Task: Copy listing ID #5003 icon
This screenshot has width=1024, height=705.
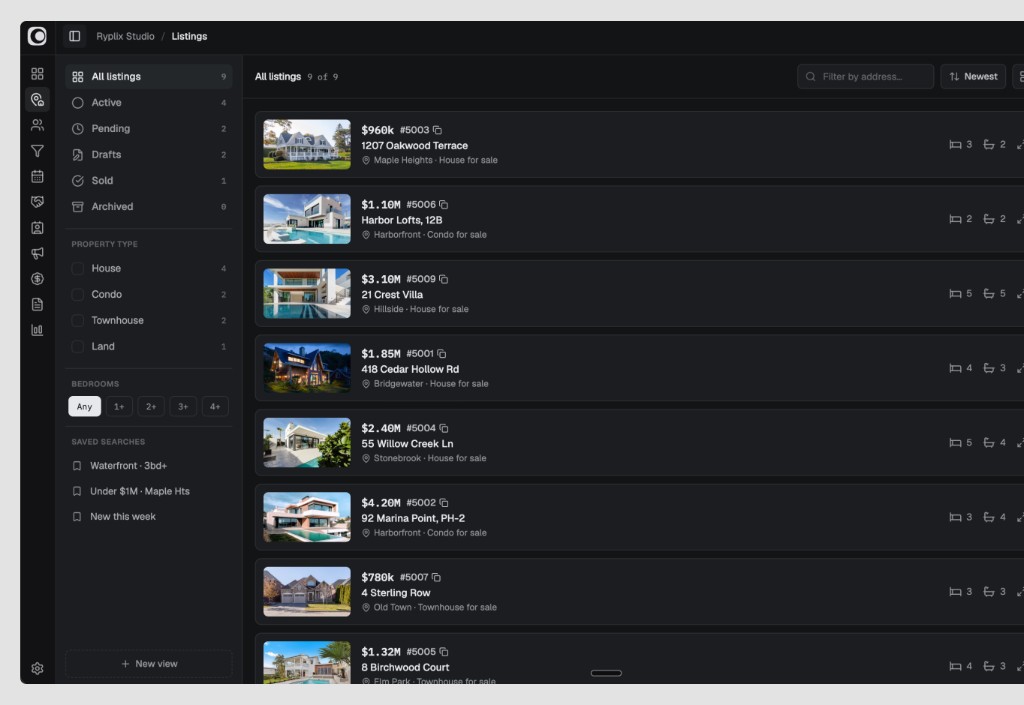Action: point(437,130)
